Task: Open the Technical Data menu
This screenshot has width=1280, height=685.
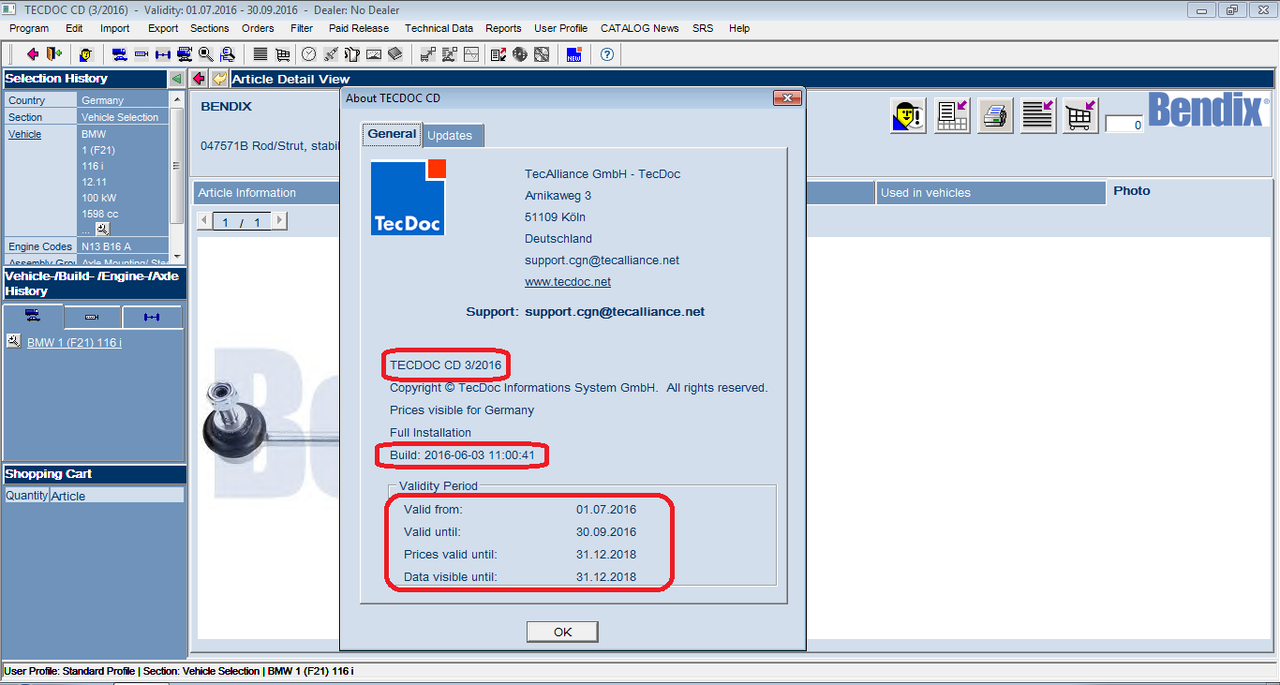Action: (440, 28)
